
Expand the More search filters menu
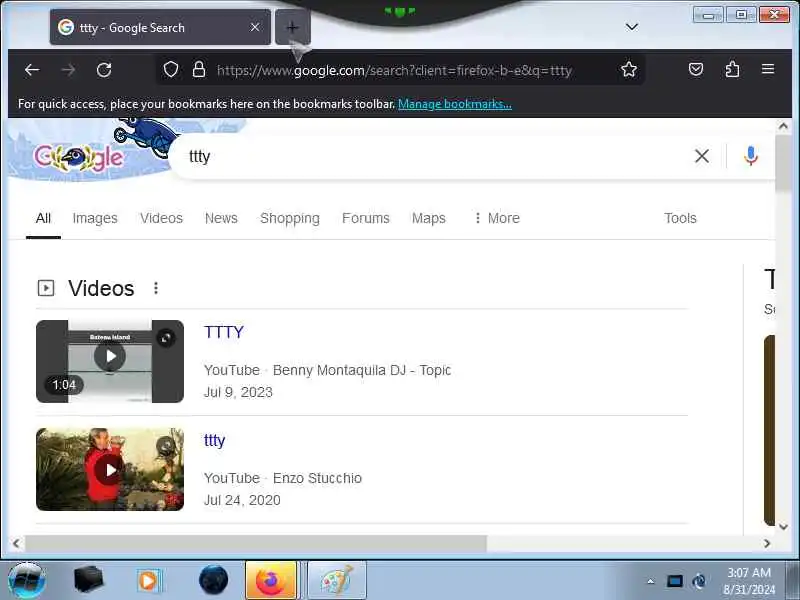[x=496, y=218]
